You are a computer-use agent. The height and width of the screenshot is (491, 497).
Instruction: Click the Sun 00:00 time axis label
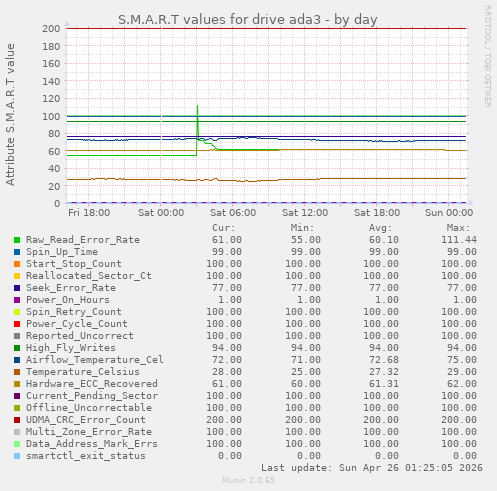click(449, 213)
